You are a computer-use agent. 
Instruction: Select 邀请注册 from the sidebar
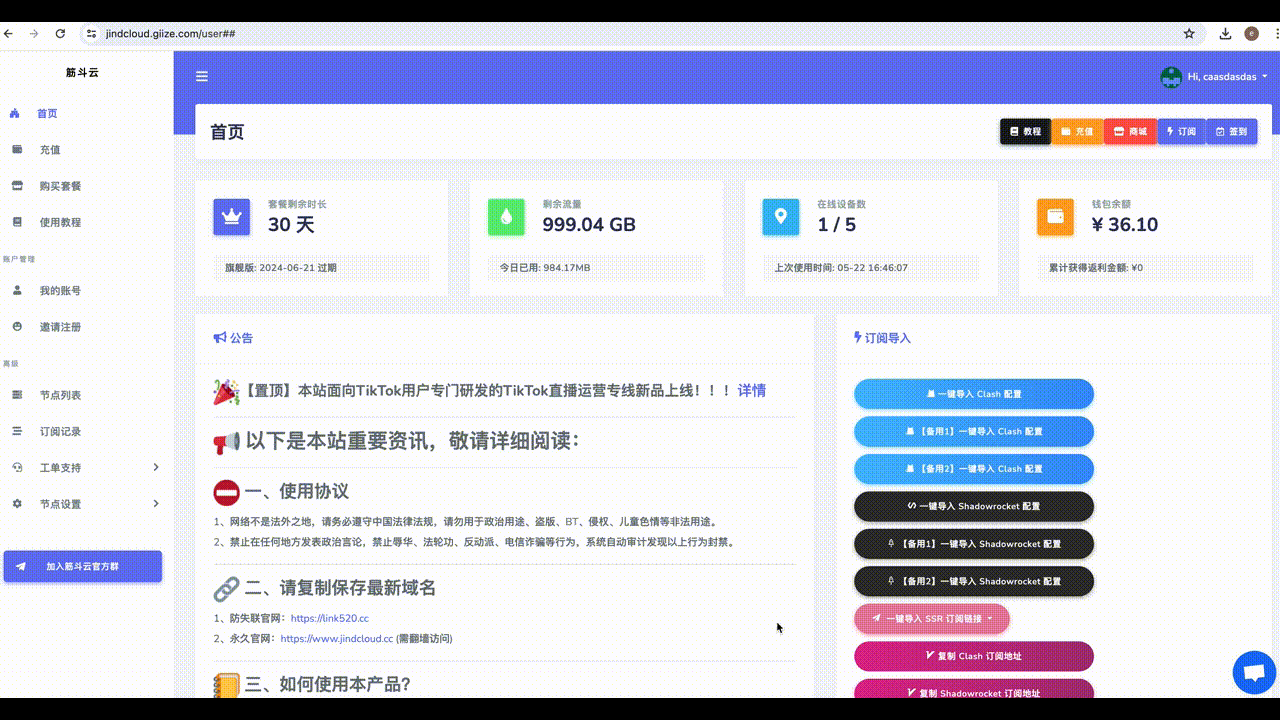60,327
